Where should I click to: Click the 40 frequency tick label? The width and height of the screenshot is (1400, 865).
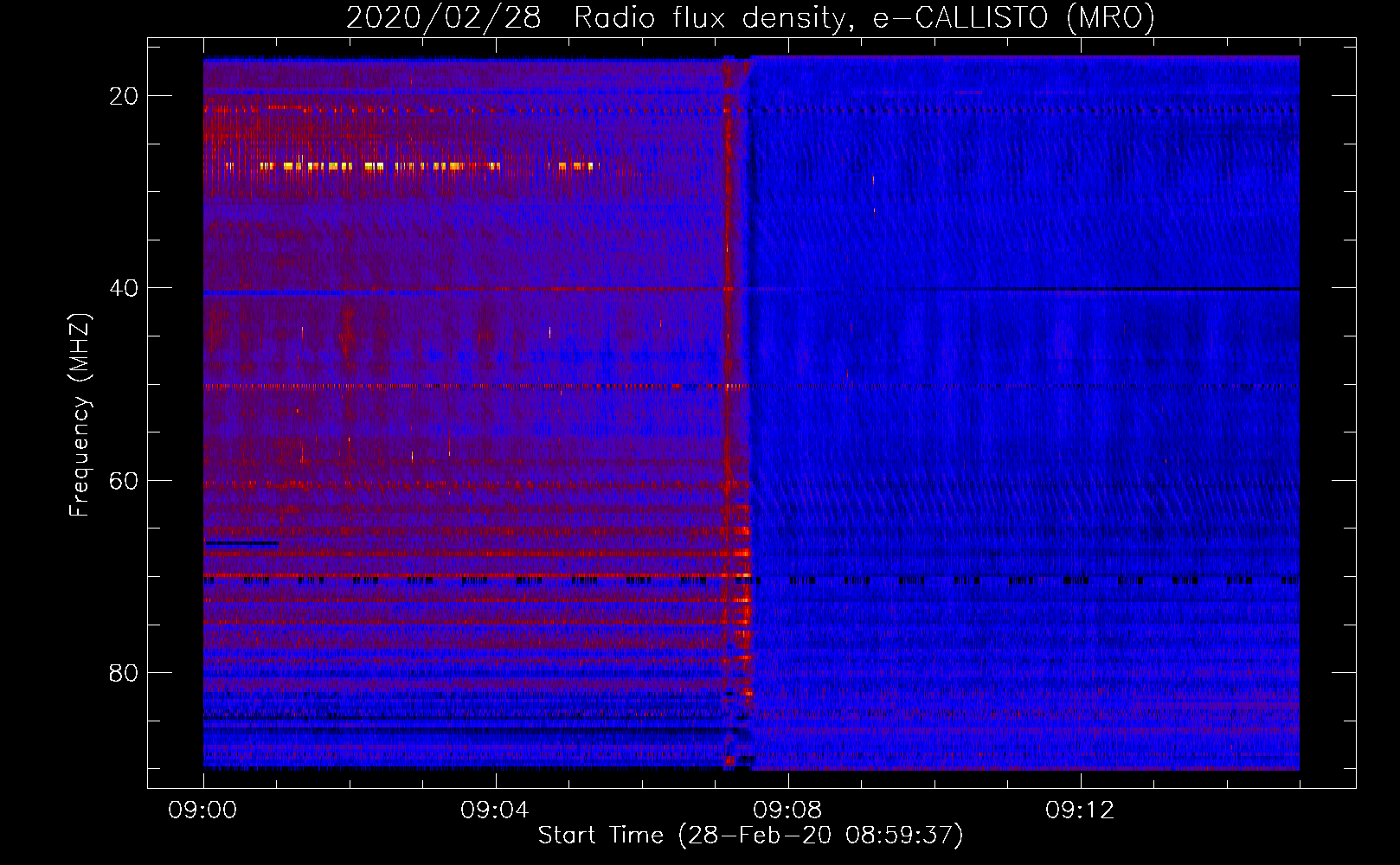coord(124,288)
